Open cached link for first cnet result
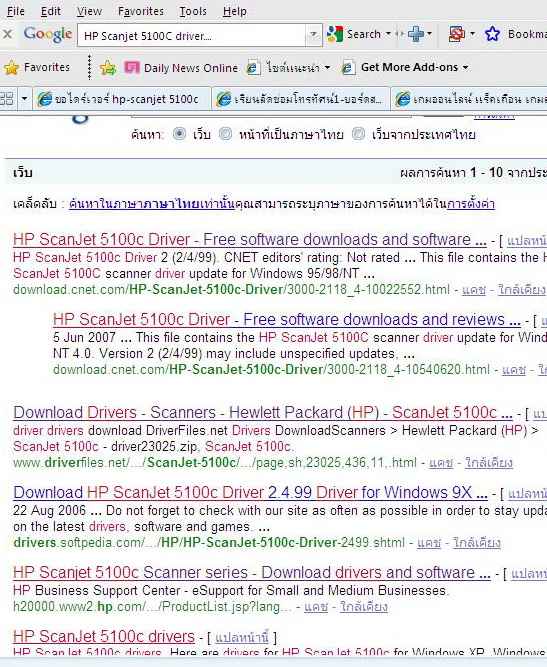 pyautogui.click(x=473, y=290)
